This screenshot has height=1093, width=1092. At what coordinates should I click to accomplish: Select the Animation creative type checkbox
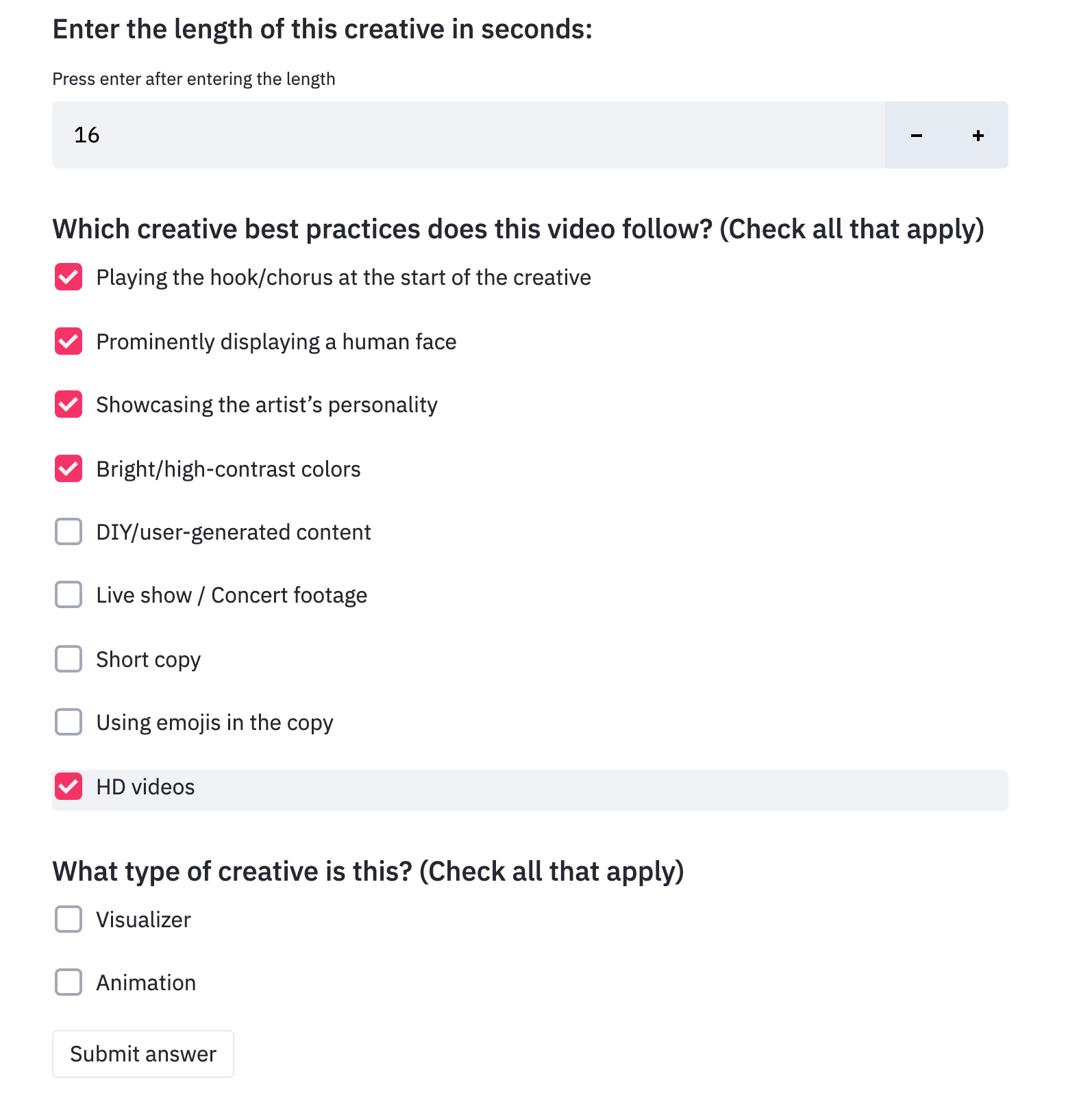[x=69, y=983]
